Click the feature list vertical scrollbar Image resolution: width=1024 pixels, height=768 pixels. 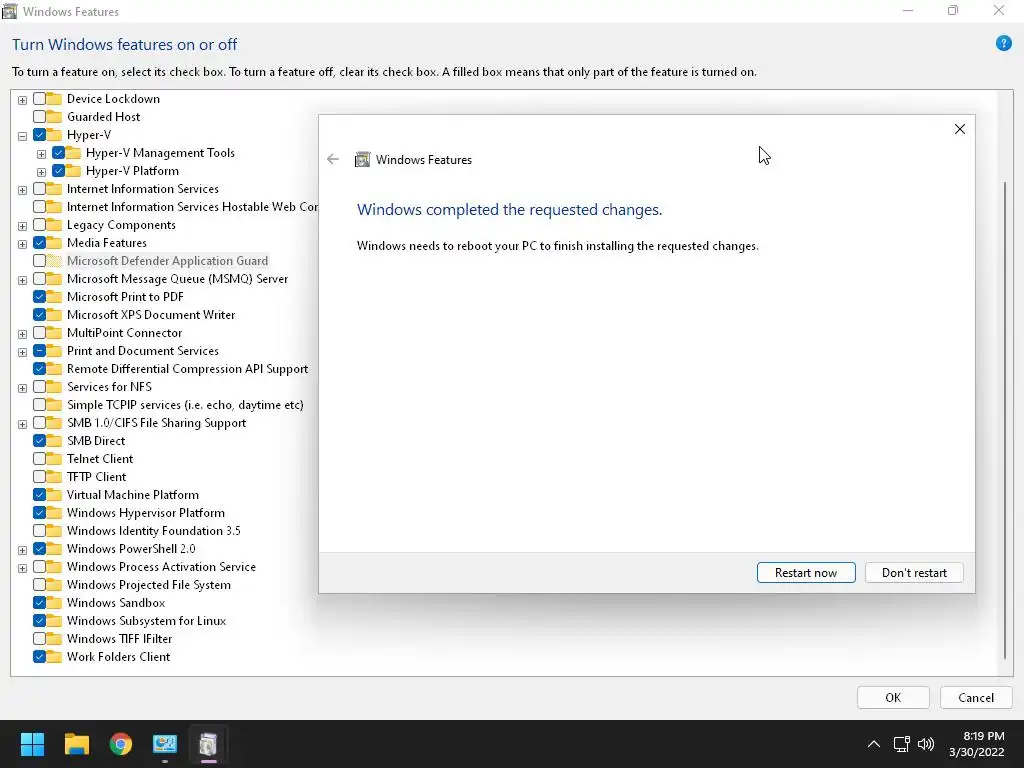click(x=1005, y=421)
